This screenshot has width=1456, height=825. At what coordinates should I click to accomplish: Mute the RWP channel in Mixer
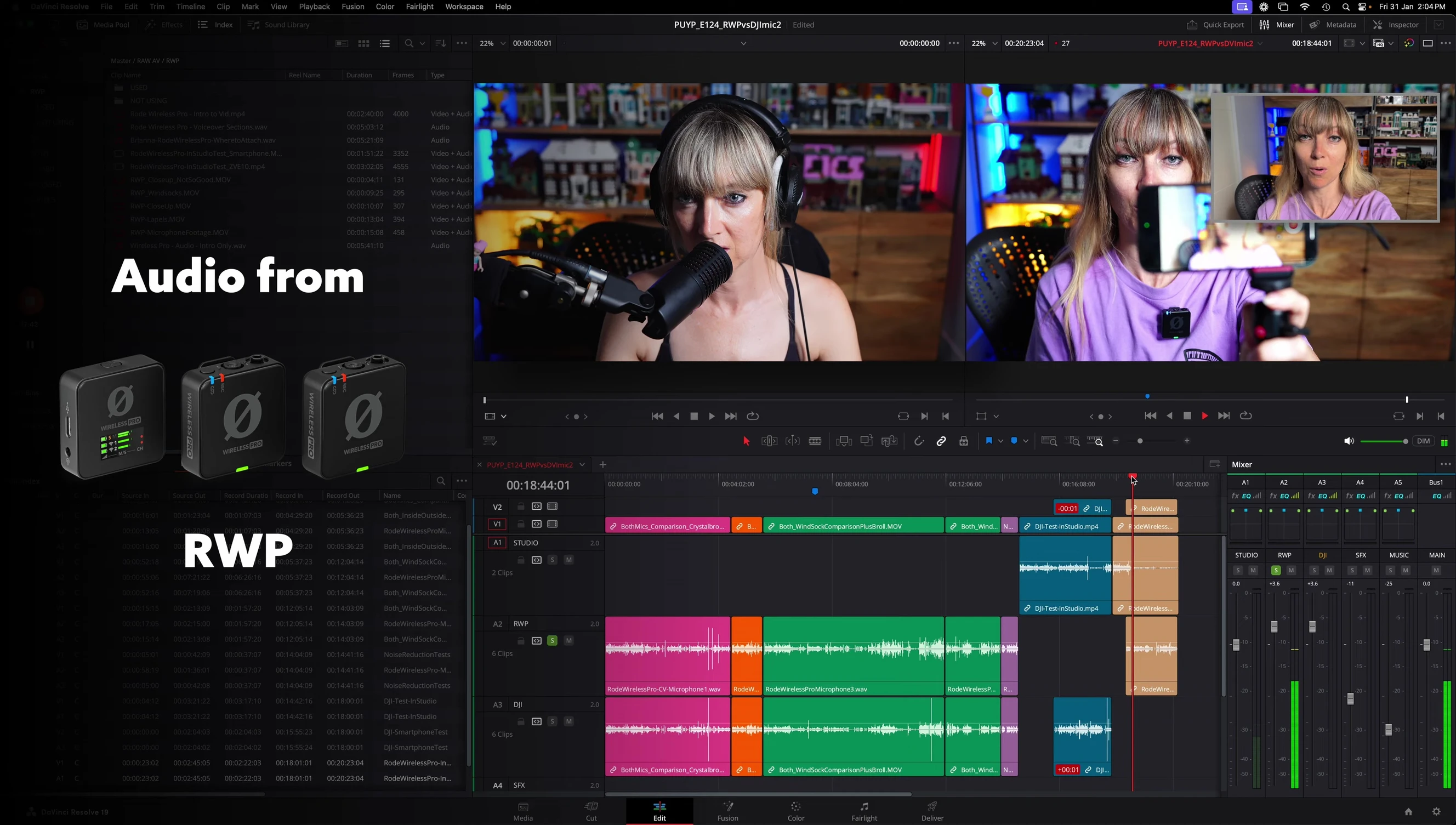click(1291, 570)
